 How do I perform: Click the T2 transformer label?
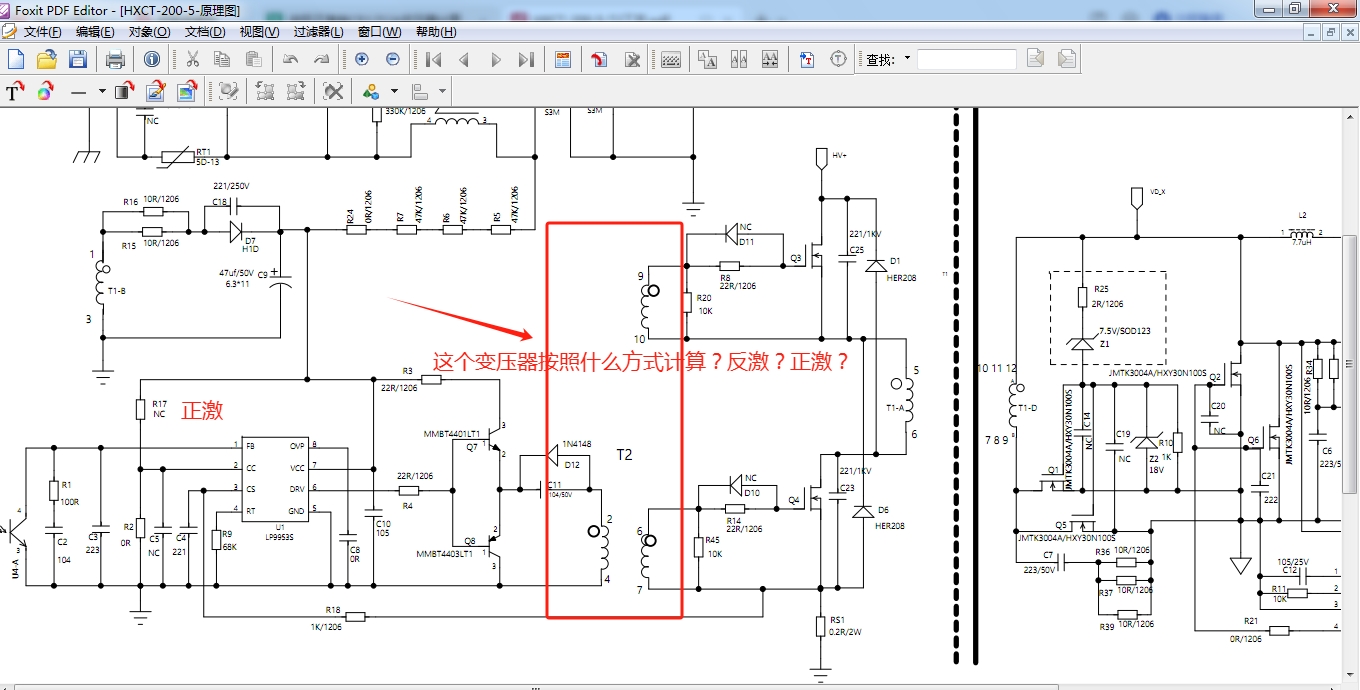point(624,454)
